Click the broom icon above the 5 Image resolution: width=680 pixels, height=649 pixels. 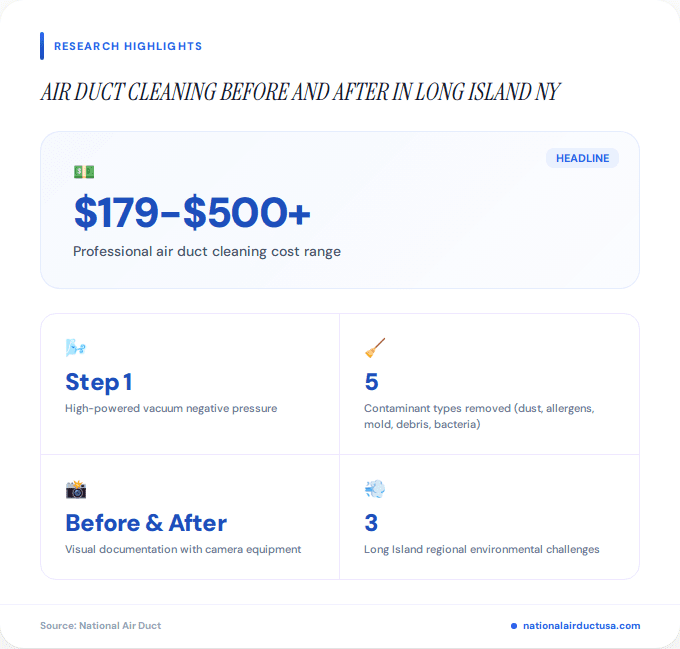tap(375, 348)
